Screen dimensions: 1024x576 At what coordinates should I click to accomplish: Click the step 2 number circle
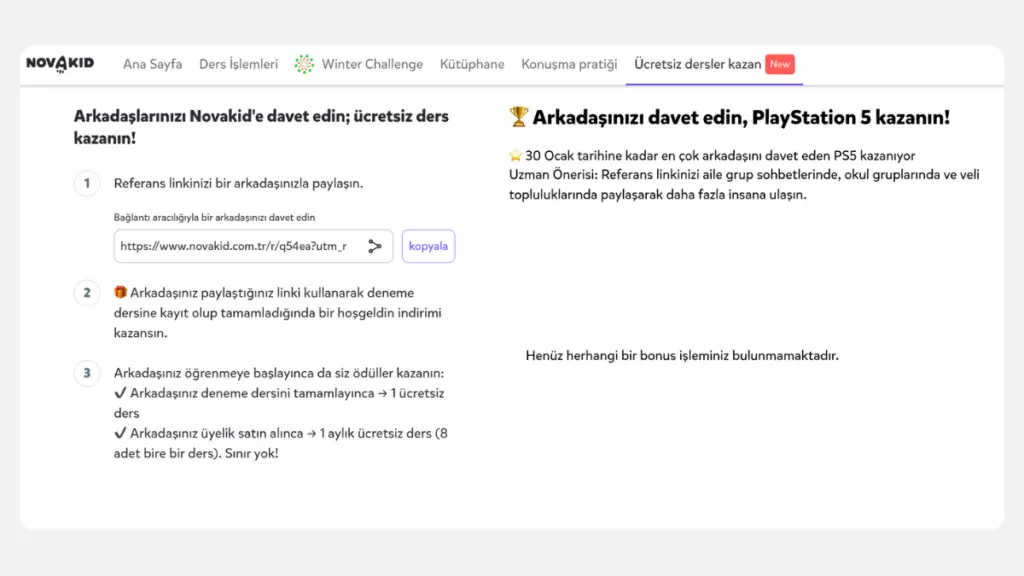point(87,293)
